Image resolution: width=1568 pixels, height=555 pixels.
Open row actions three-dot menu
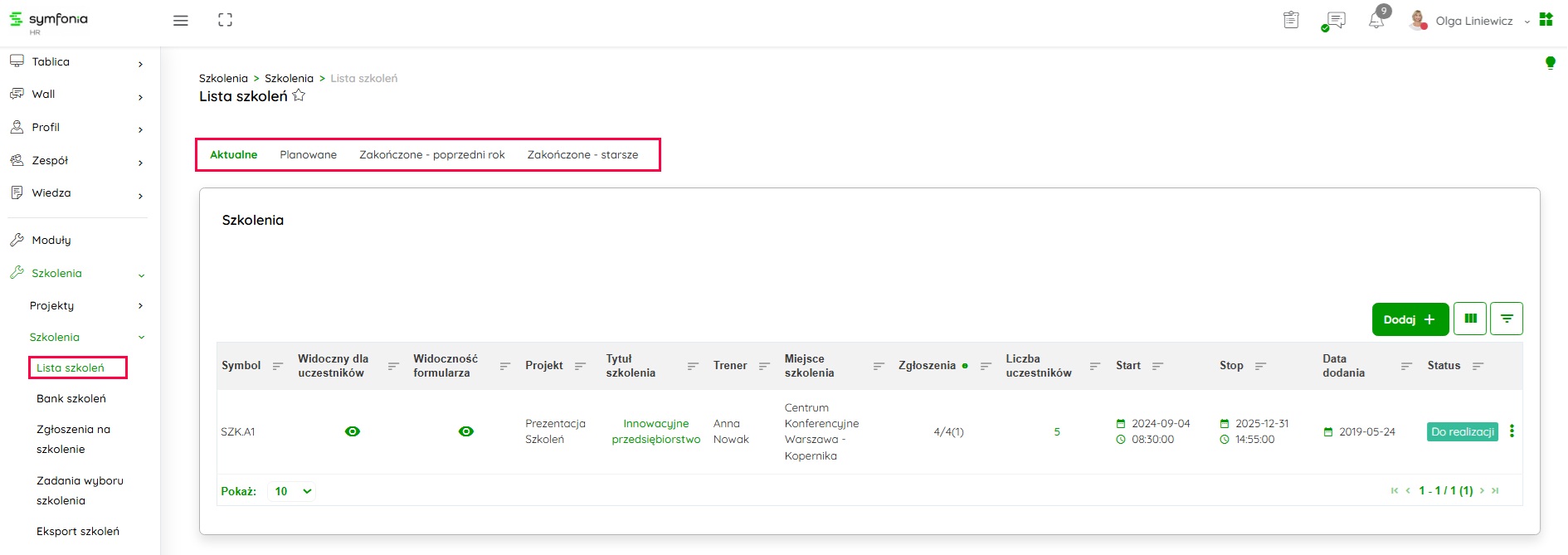1512,431
